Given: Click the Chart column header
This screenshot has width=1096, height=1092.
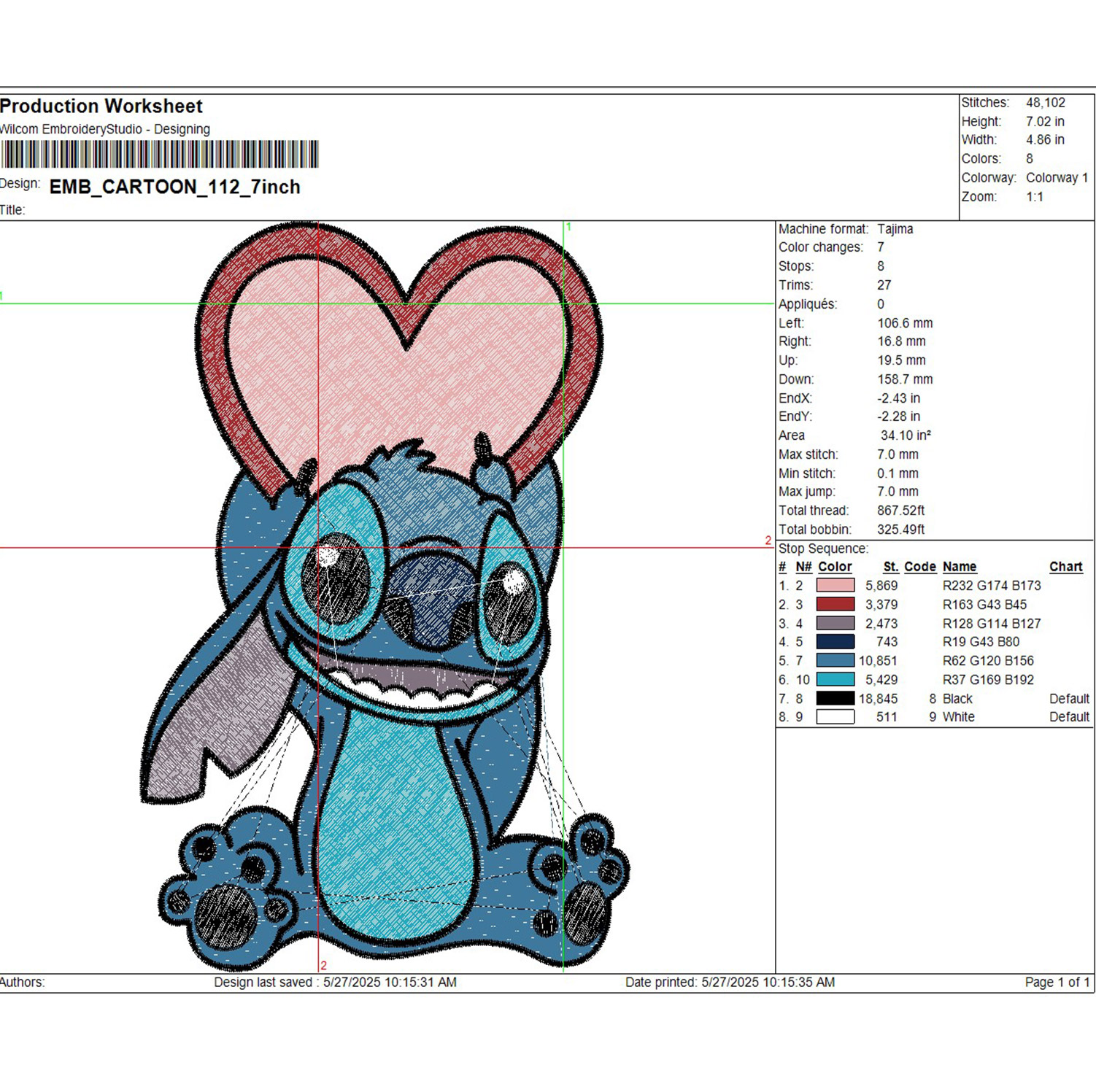Looking at the screenshot, I should click(x=1065, y=567).
